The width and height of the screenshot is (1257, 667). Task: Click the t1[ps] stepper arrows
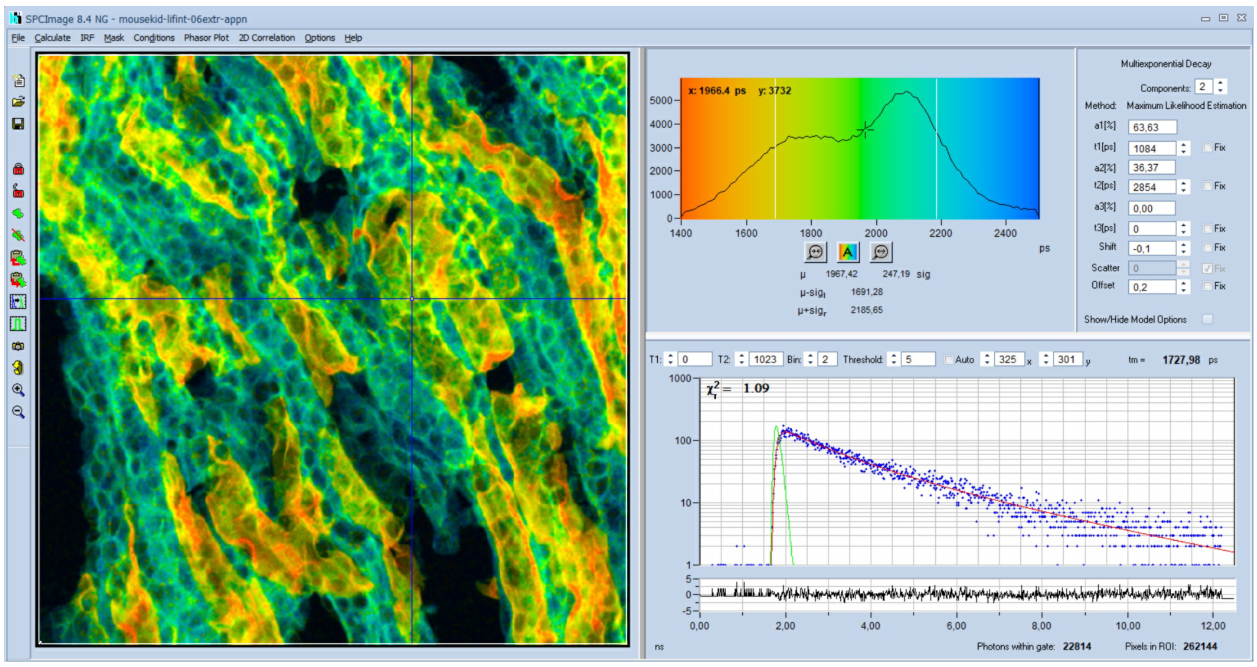[1184, 147]
